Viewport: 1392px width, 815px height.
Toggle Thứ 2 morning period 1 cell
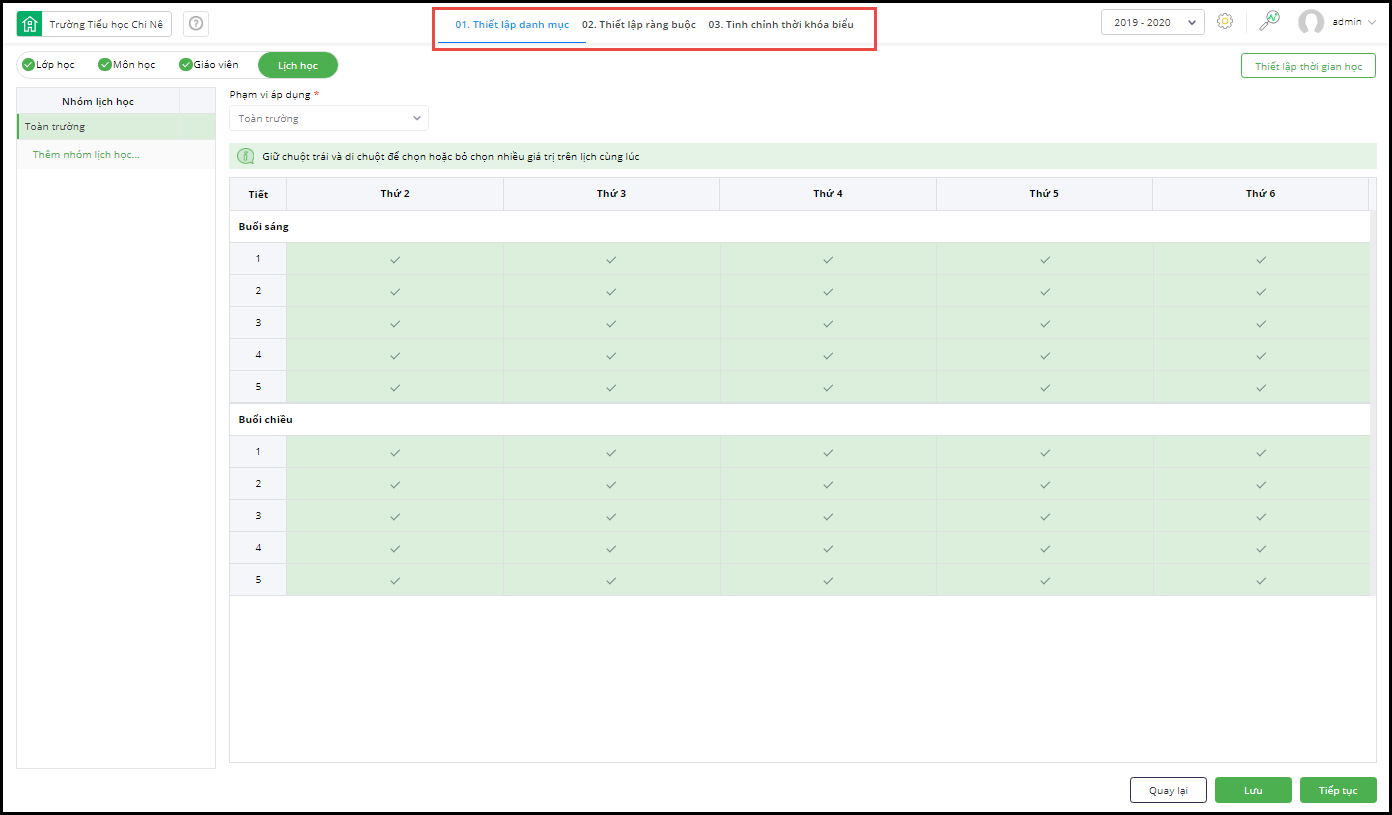click(x=395, y=259)
